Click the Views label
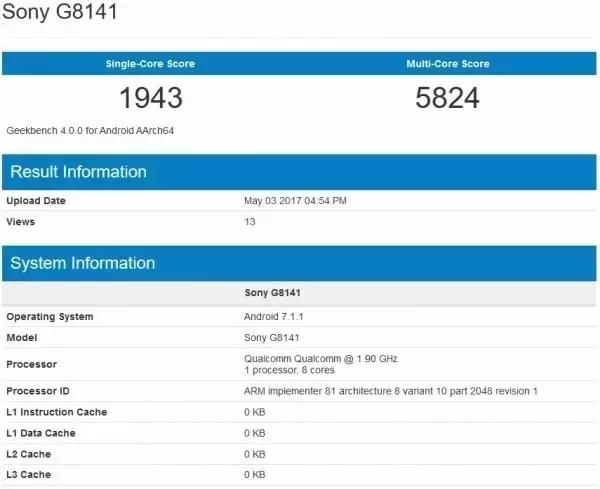This screenshot has width=600, height=489. pos(21,222)
